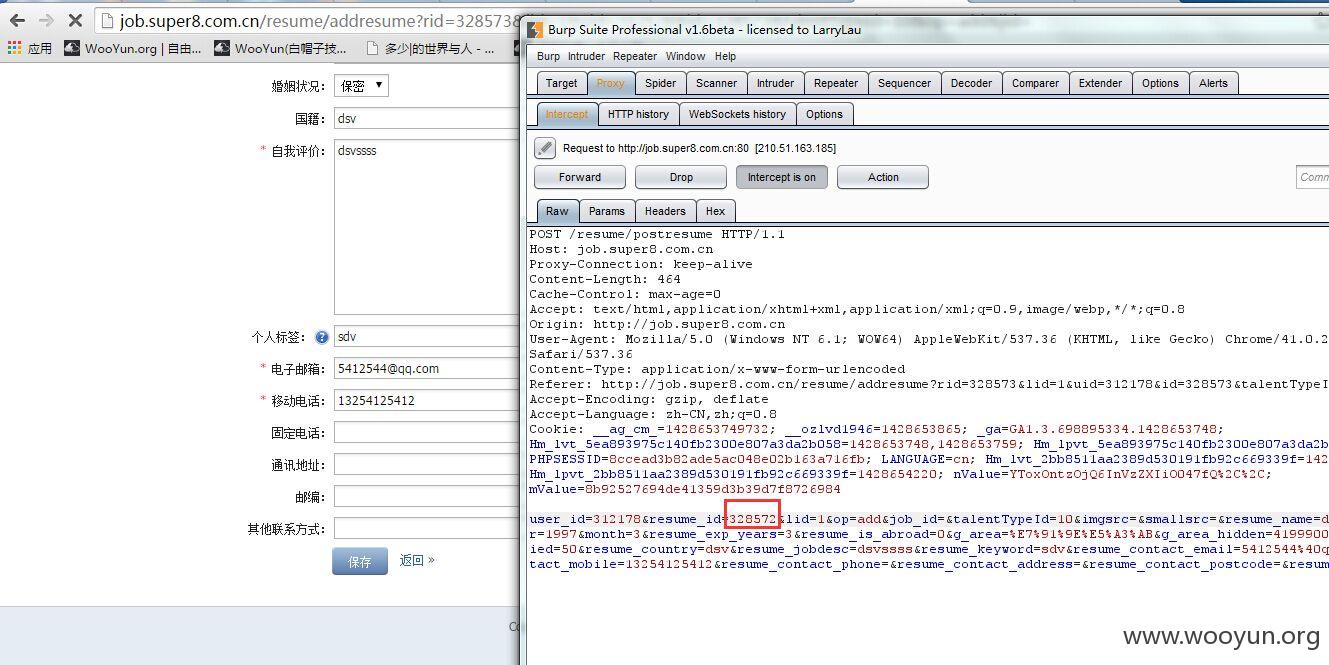
Task: Click the browser address bar
Action: [x=308, y=20]
